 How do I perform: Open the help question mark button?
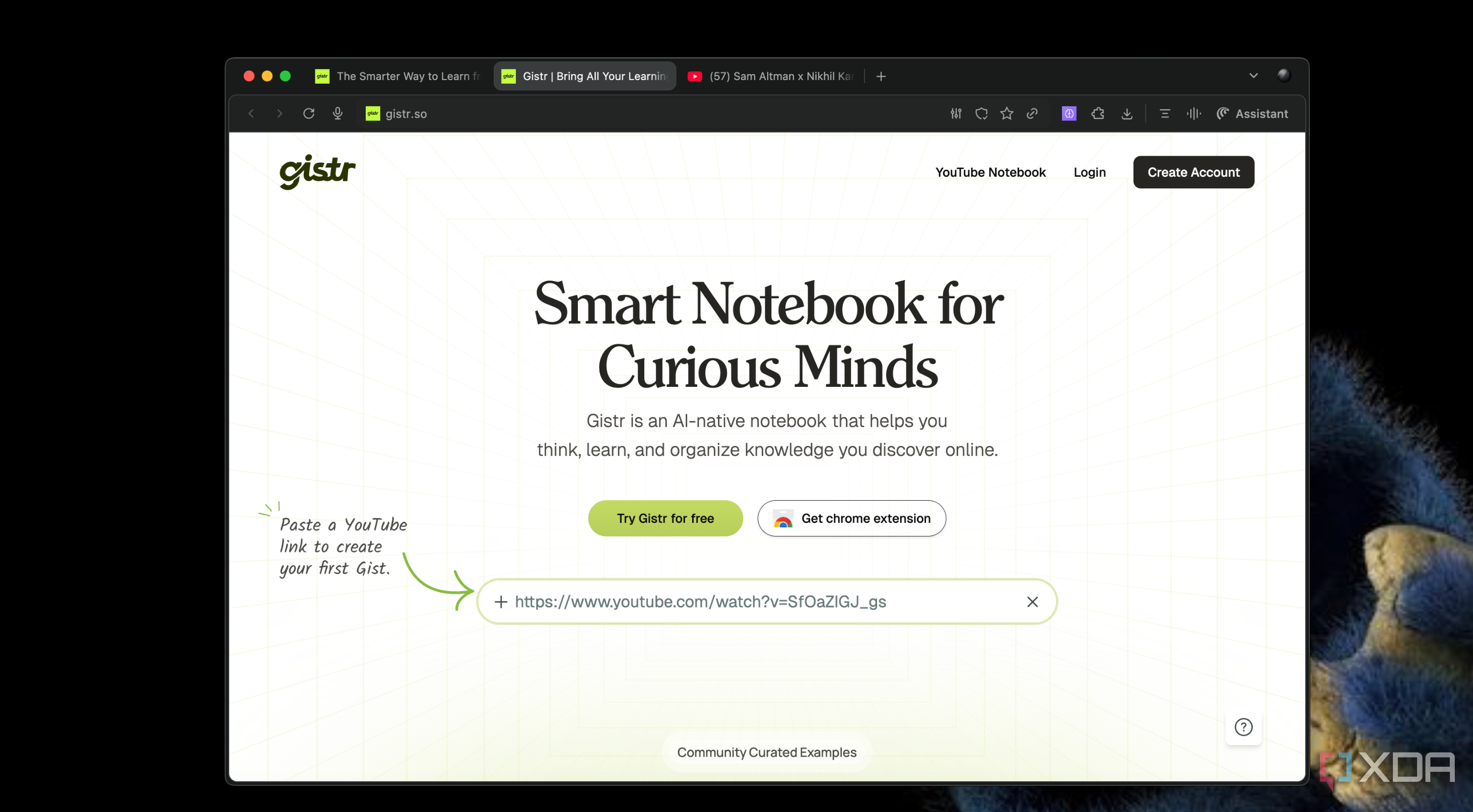(x=1243, y=727)
